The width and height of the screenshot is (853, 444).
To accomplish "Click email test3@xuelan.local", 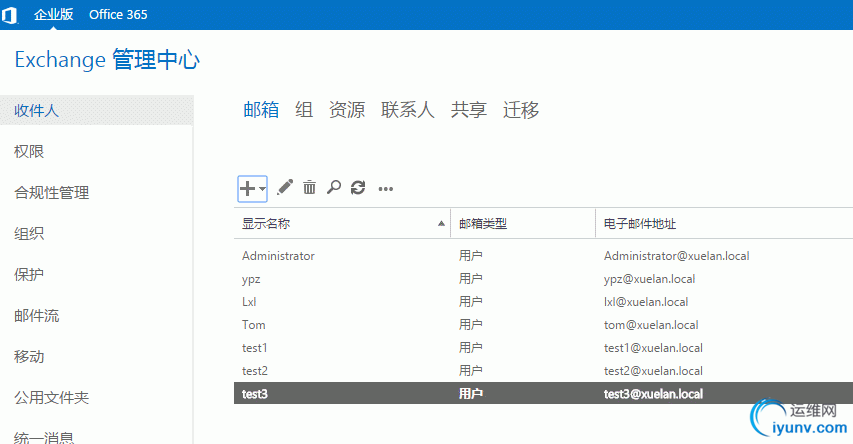I will (x=653, y=394).
